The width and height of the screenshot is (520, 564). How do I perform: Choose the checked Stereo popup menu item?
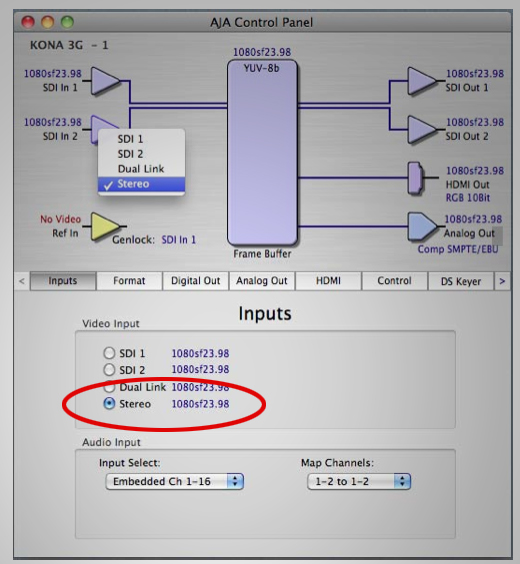[x=141, y=184]
